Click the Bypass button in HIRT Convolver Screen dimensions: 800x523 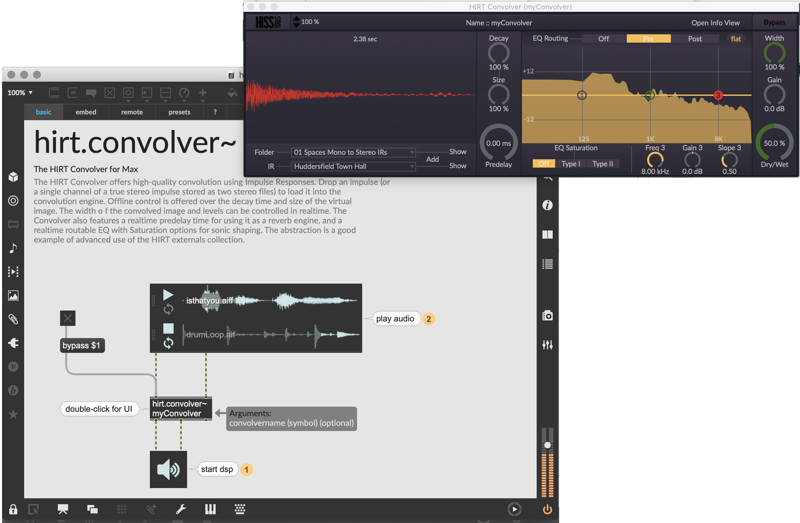click(x=774, y=22)
